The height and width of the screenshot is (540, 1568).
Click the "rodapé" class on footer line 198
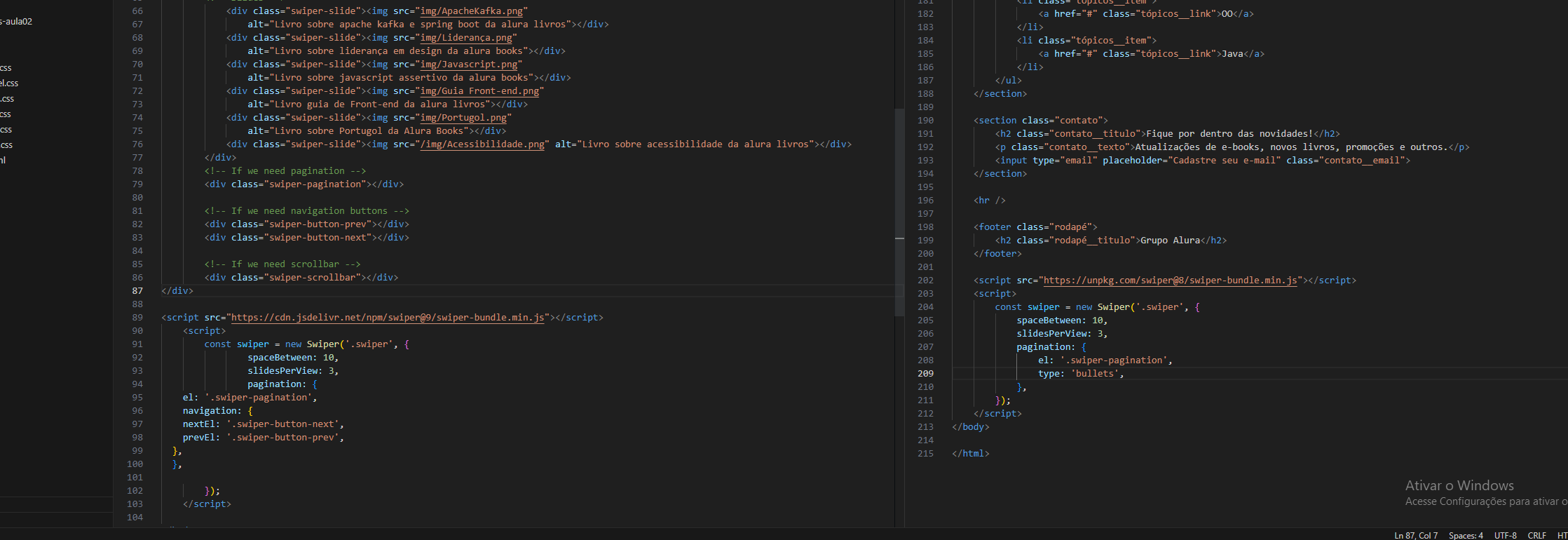1070,227
